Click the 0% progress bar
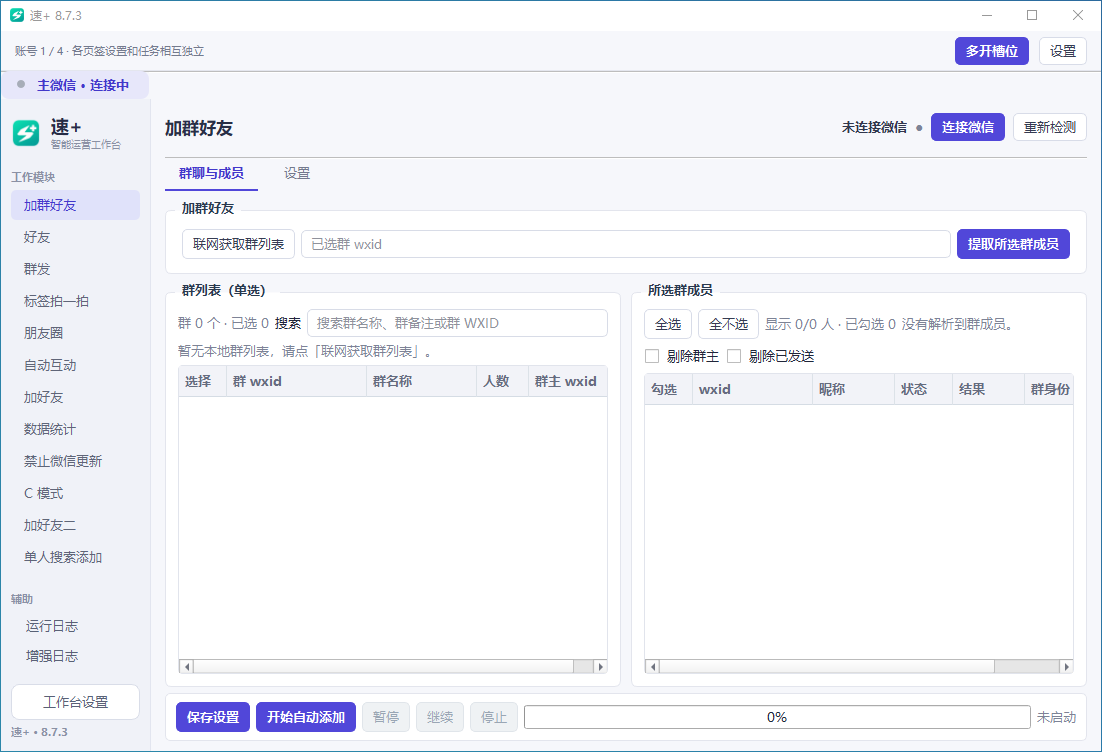Image resolution: width=1102 pixels, height=752 pixels. (777, 717)
